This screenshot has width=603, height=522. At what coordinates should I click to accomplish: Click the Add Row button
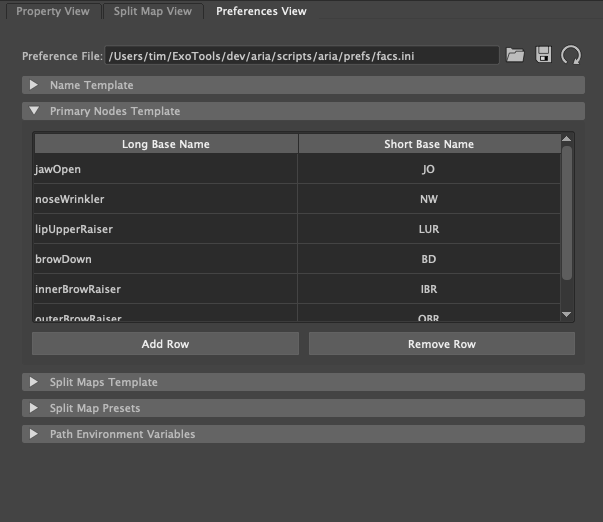pyautogui.click(x=165, y=344)
